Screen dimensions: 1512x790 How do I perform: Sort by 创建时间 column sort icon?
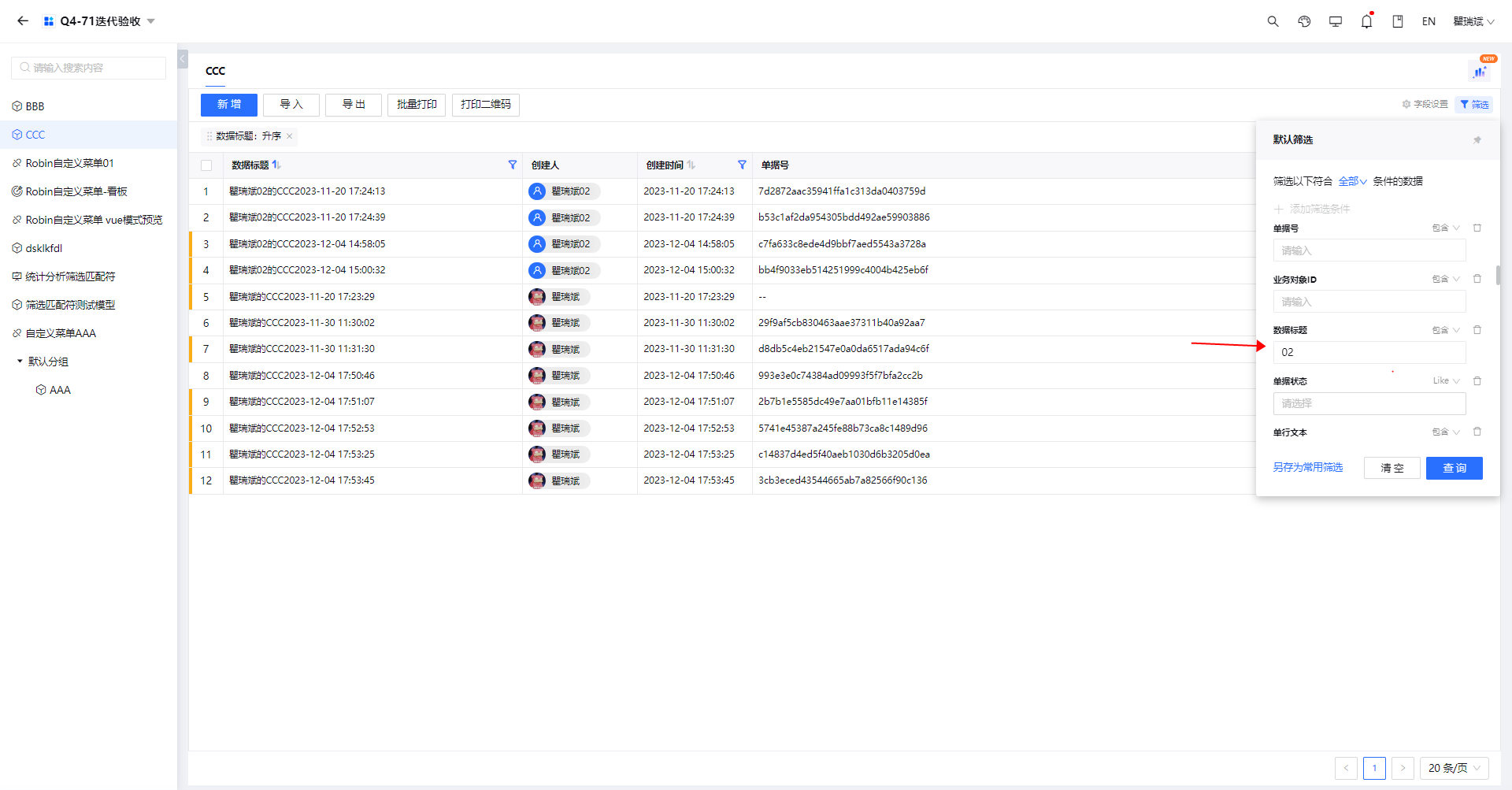pyautogui.click(x=691, y=165)
